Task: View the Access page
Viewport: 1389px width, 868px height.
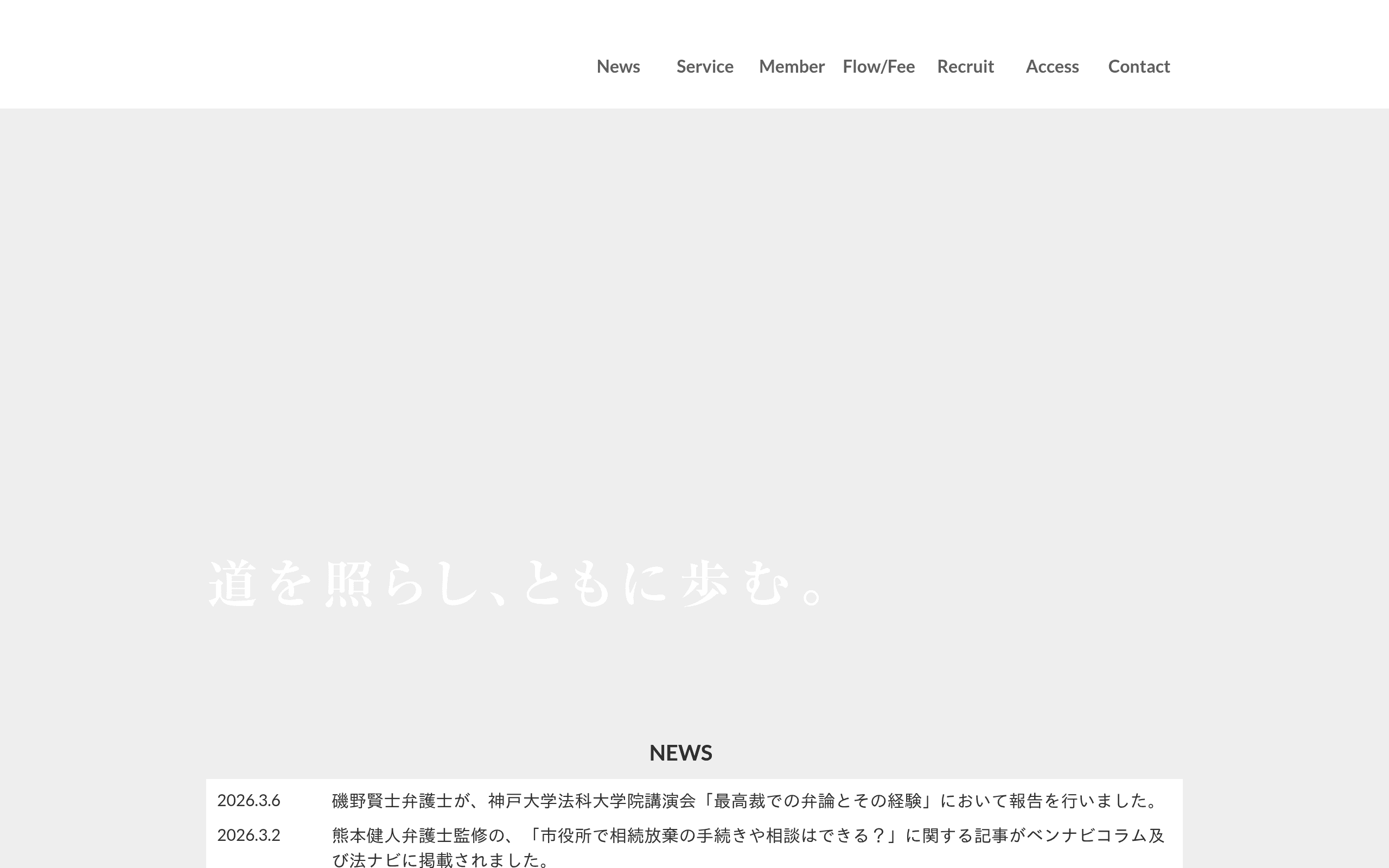Action: 1052,67
